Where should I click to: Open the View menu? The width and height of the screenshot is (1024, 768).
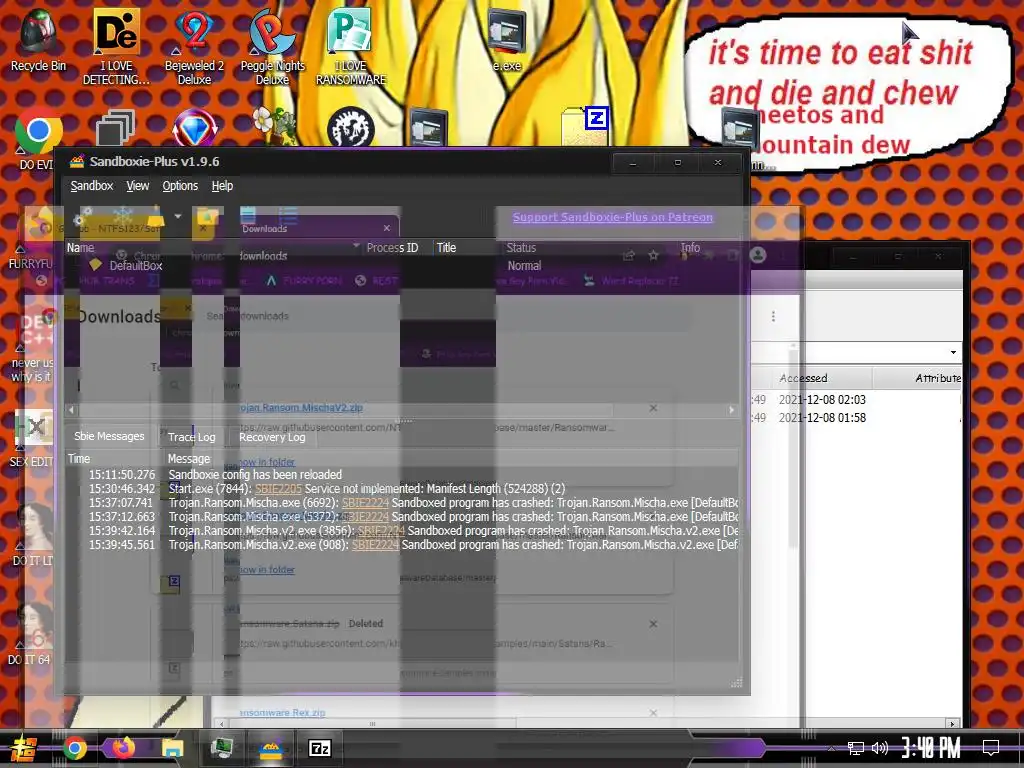pyautogui.click(x=137, y=185)
